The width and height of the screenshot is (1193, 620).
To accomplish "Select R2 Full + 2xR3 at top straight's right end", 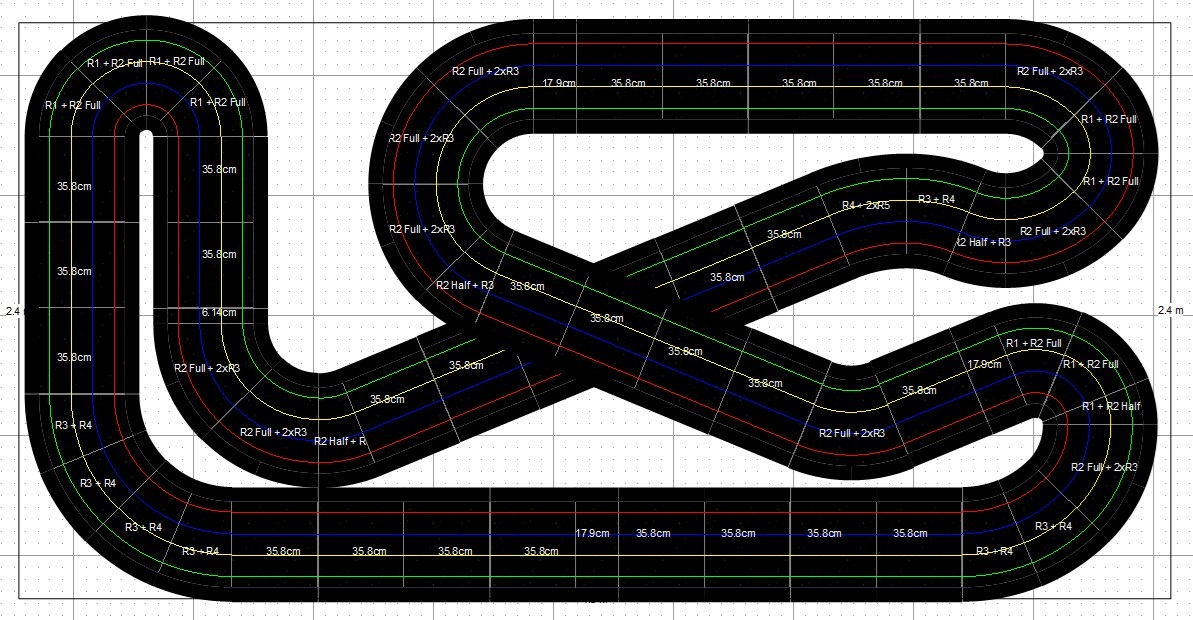I will 1050,72.
